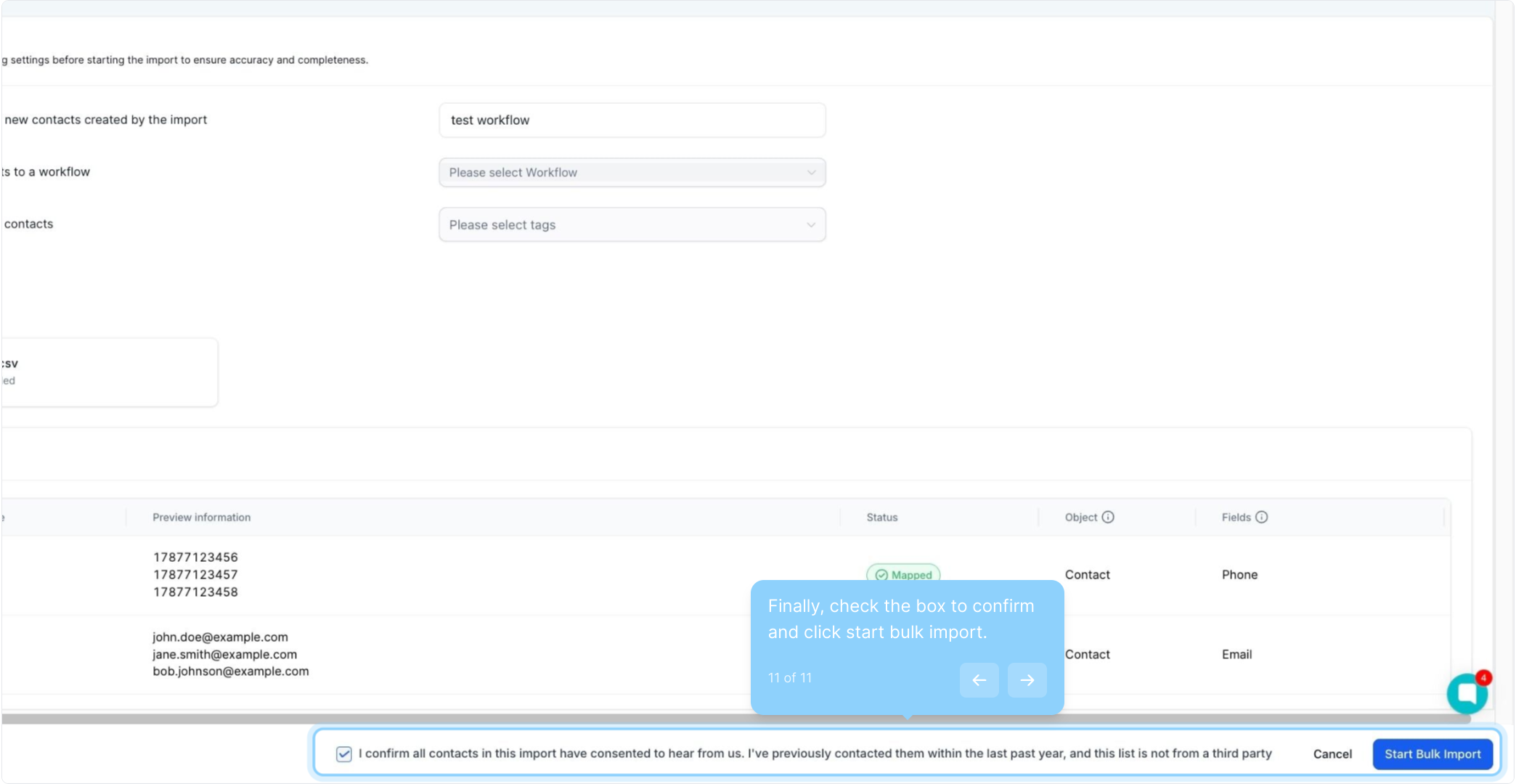The height and width of the screenshot is (784, 1516).
Task: Click the chevron on tags dropdown
Action: 811,225
